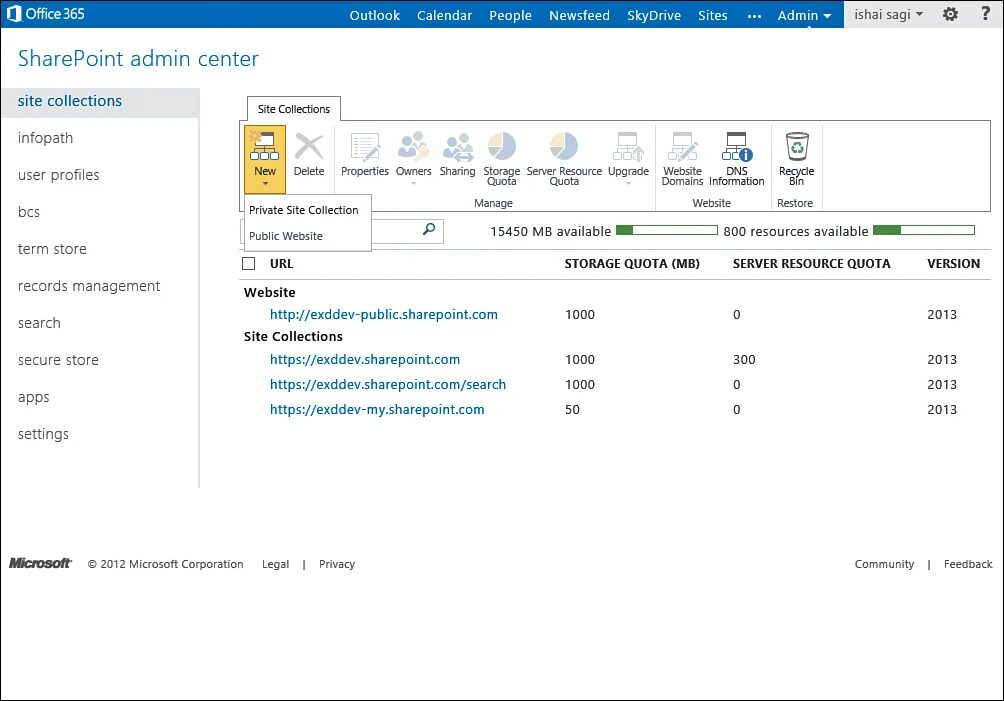Open People in top navigation
Viewport: 1004px width, 701px height.
510,15
